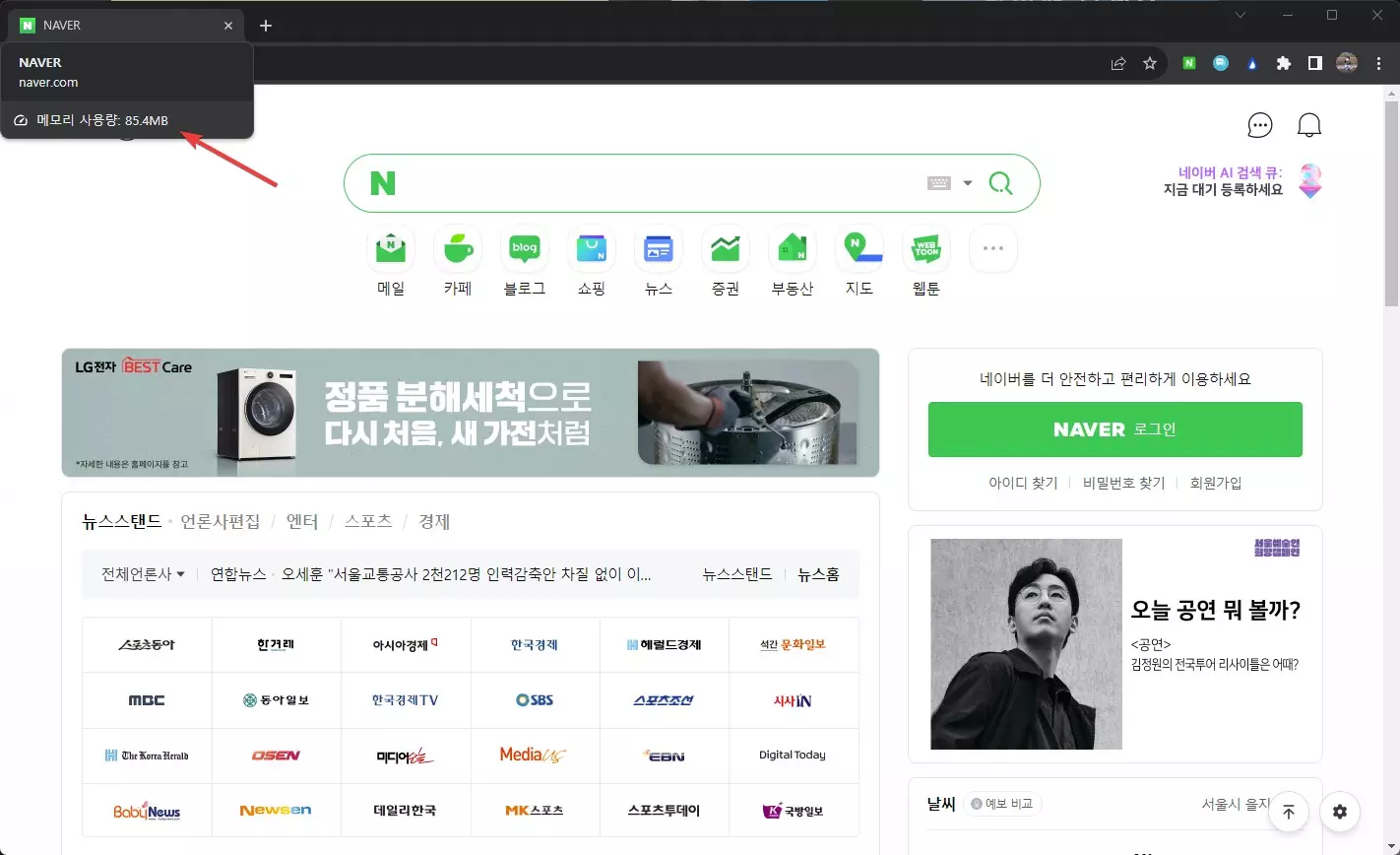1400x855 pixels.
Task: Select the 뉴스스탠드 tab
Action: pyautogui.click(x=121, y=522)
